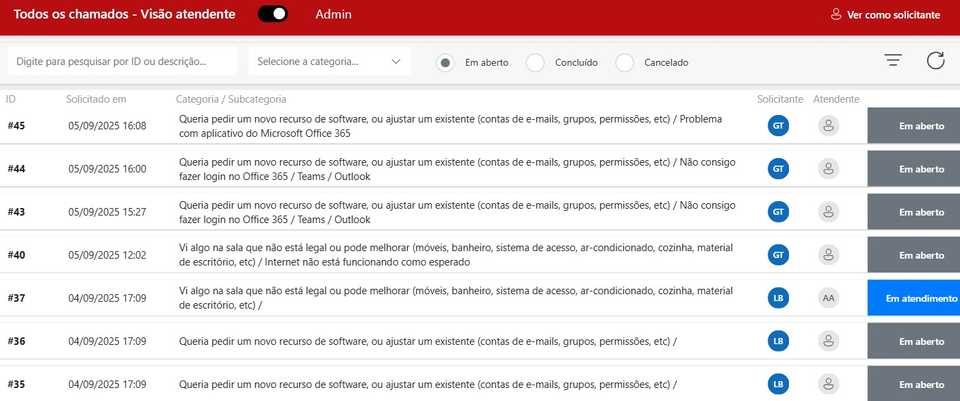Click the unassigned attendant icon for ticket #44

pos(828,168)
